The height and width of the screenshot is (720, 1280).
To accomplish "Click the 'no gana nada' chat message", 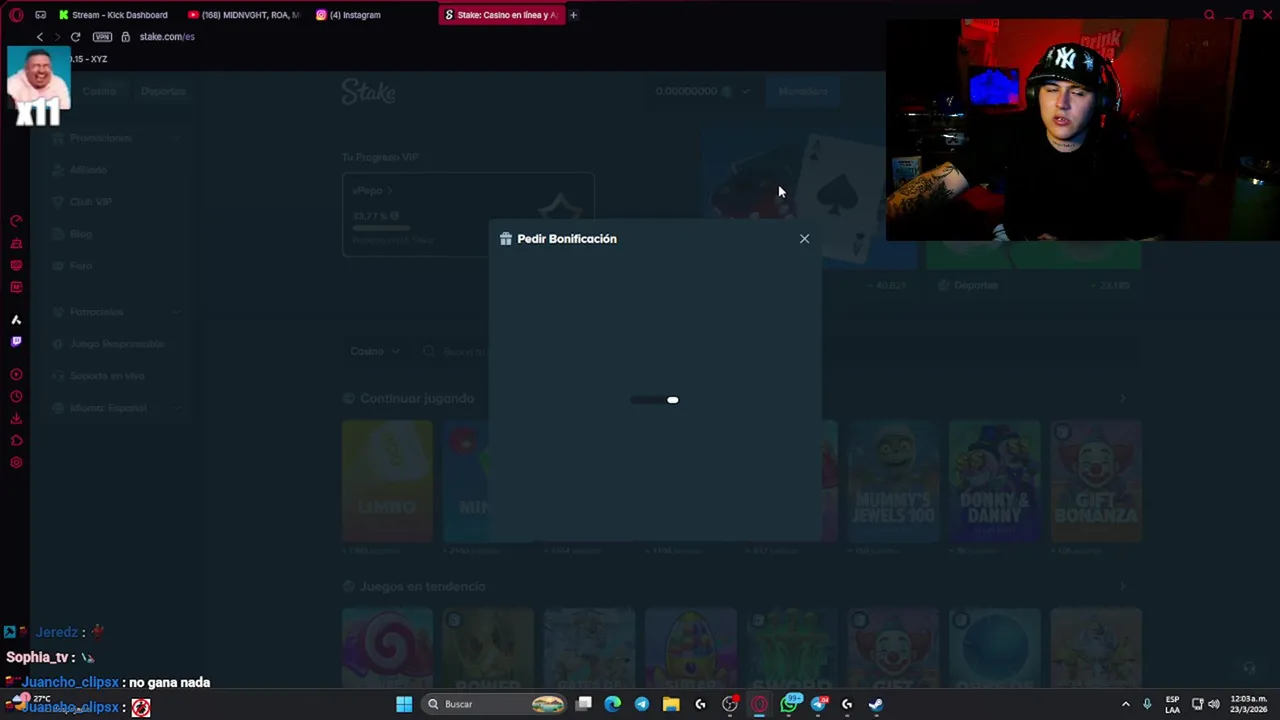I will [169, 682].
